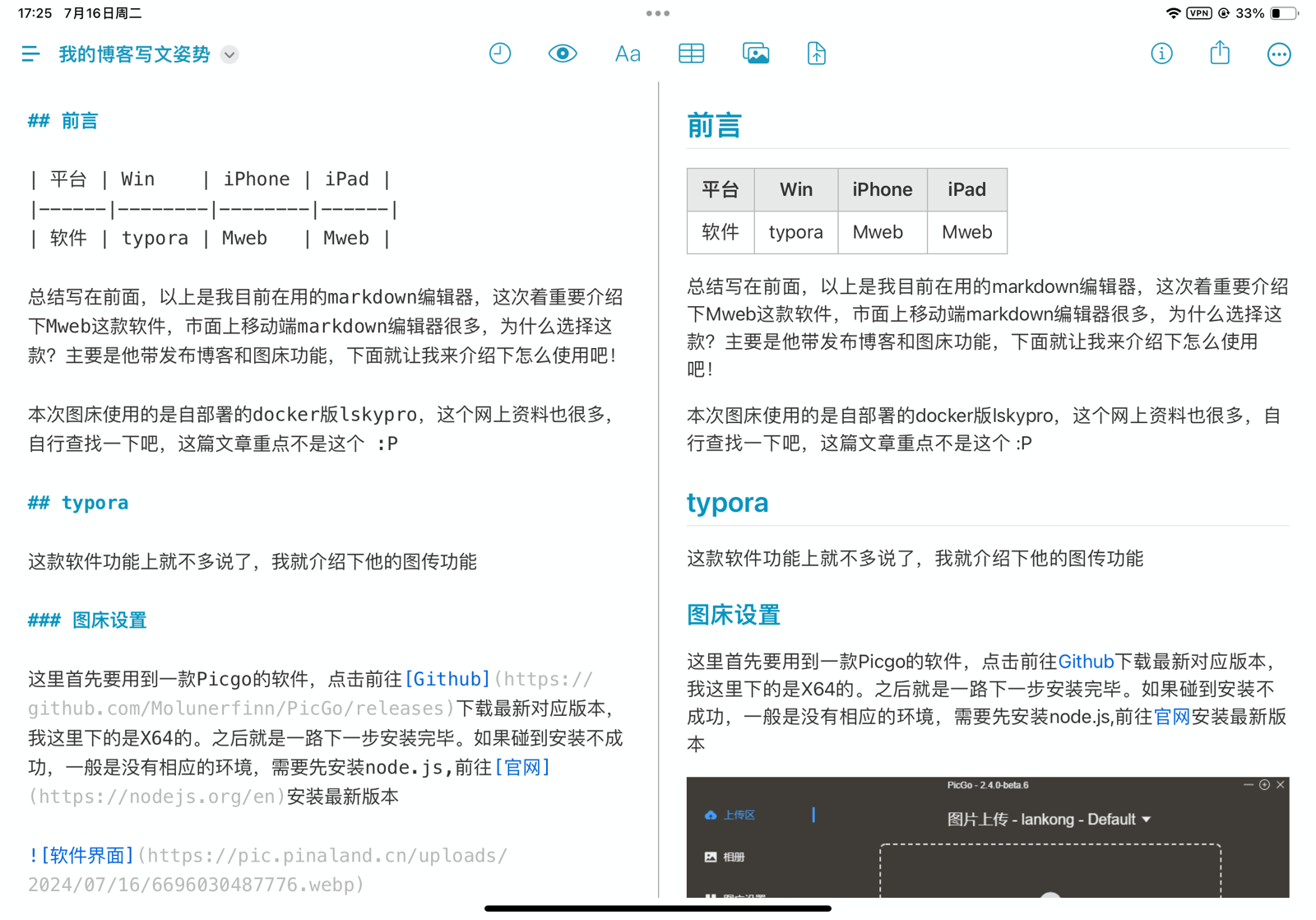1316x920 pixels.
Task: Select ## typora heading in editor
Action: (78, 503)
